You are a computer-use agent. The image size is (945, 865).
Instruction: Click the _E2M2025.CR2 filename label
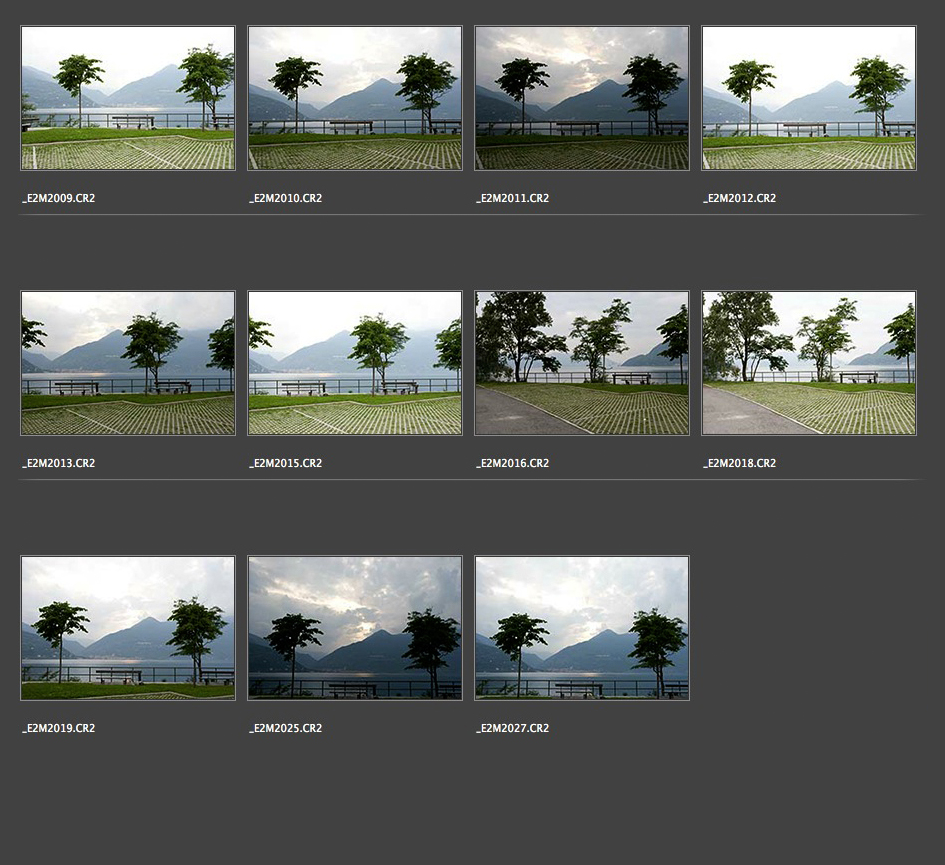(286, 728)
